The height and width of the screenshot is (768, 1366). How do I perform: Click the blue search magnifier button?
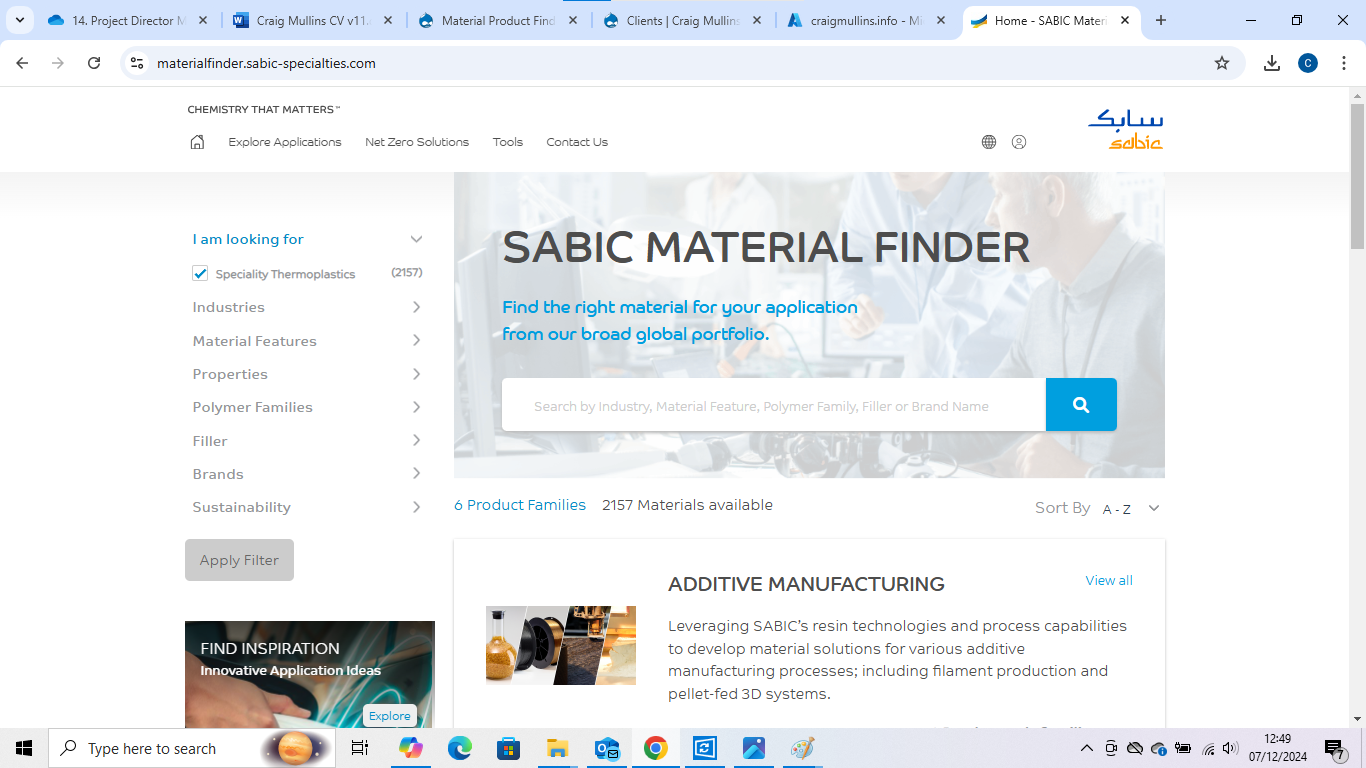pos(1081,405)
